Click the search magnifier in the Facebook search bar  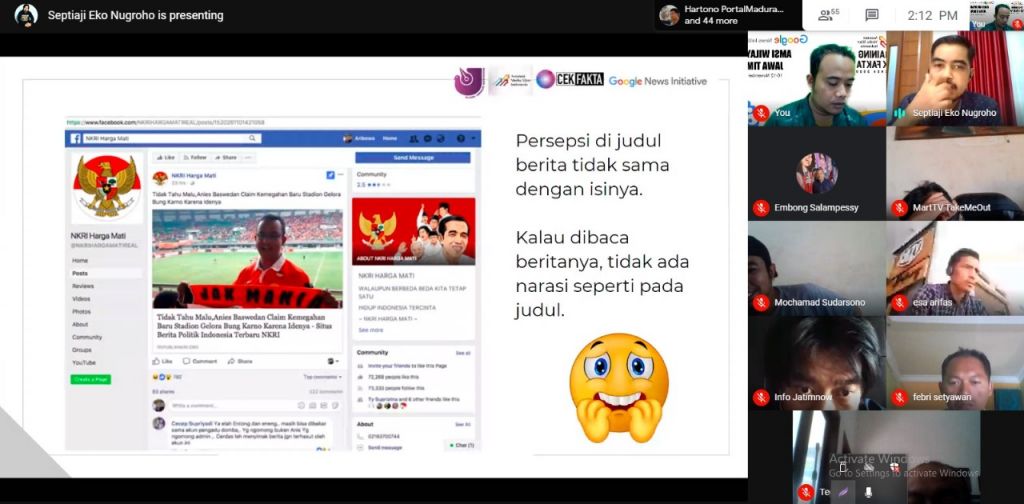pos(252,138)
